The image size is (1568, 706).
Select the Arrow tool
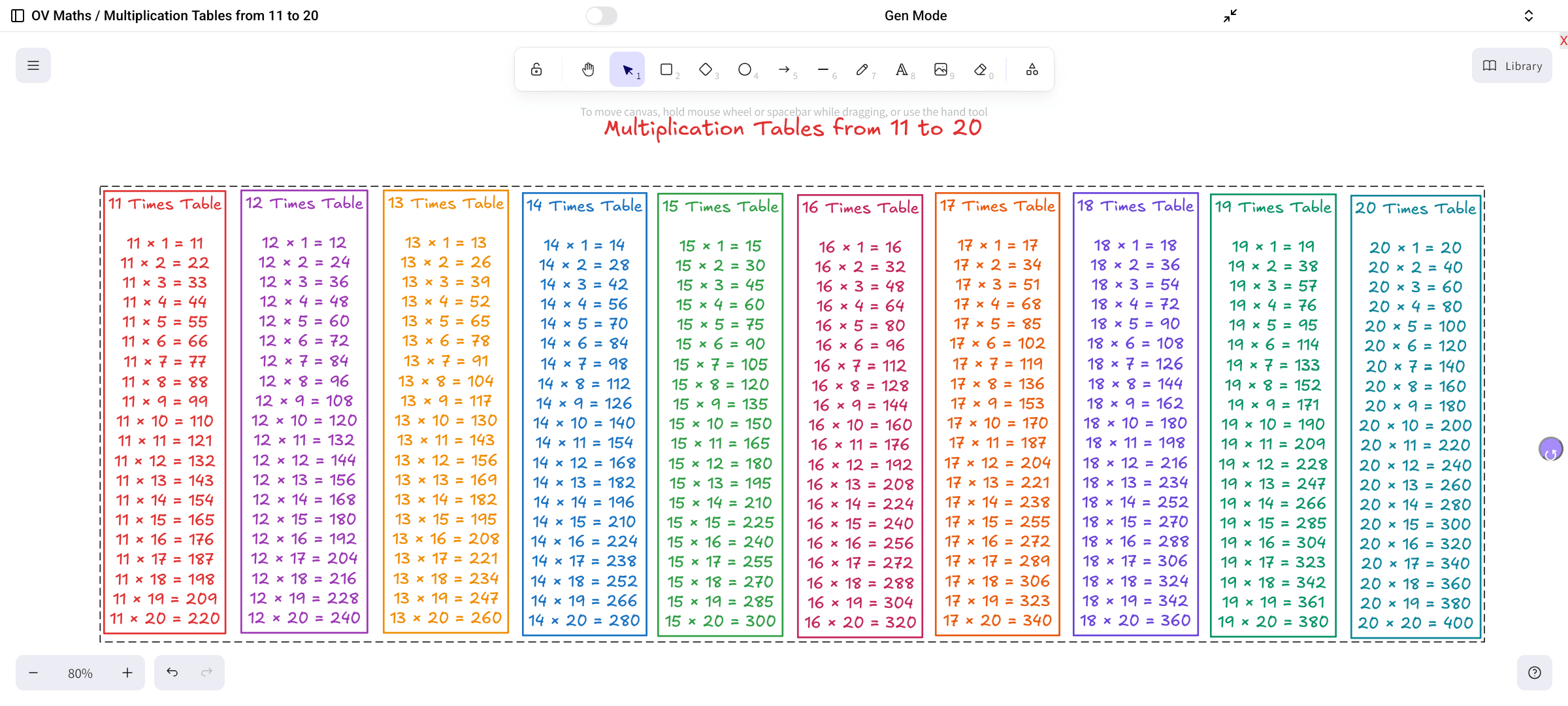[784, 69]
